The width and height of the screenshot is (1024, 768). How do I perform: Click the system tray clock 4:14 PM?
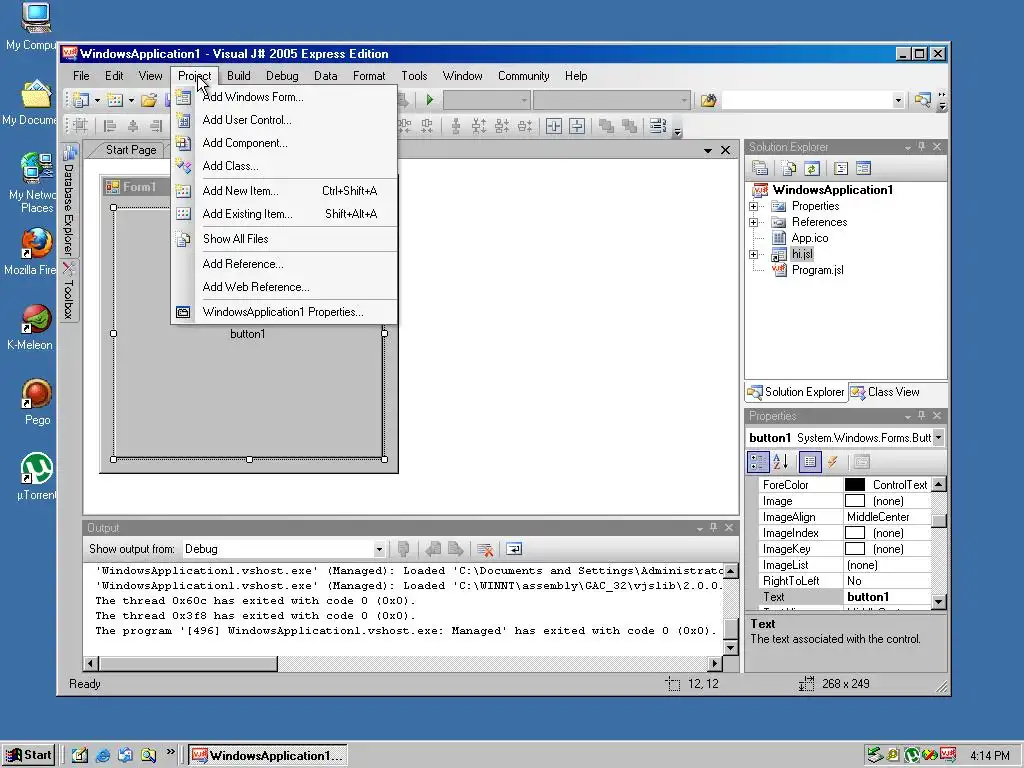tap(989, 756)
